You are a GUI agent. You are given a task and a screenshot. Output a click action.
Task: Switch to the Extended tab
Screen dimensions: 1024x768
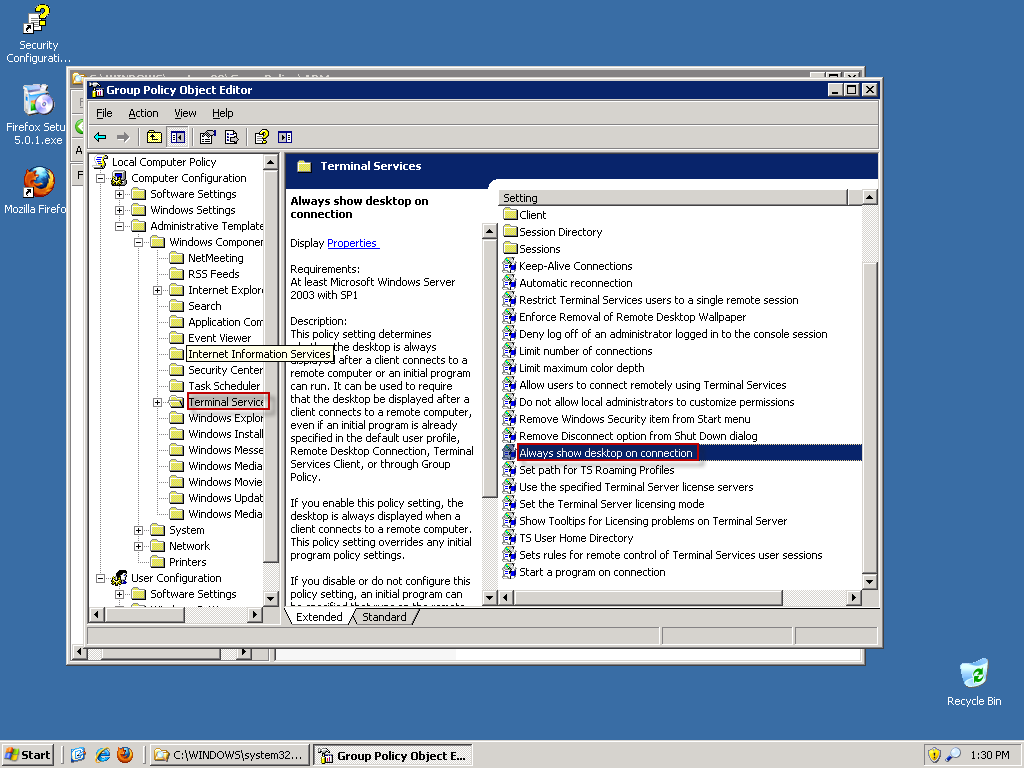[319, 617]
